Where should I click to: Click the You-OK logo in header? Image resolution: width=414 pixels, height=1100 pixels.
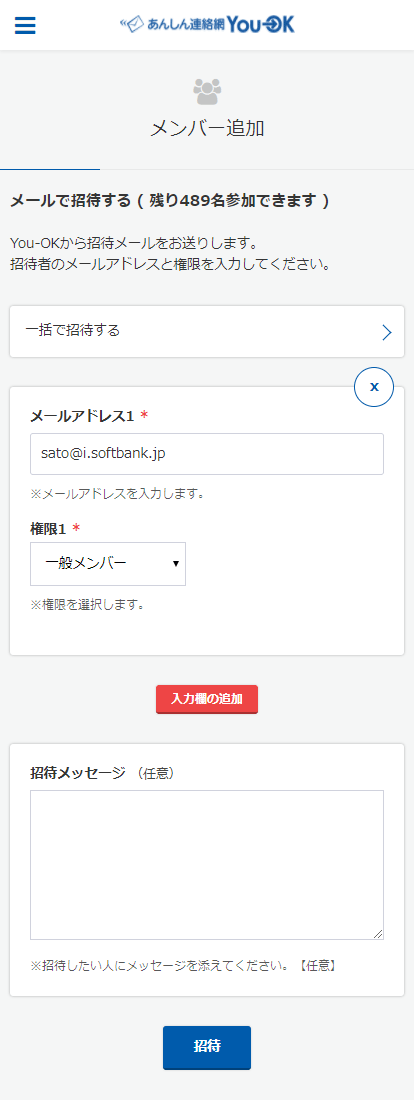[208, 25]
